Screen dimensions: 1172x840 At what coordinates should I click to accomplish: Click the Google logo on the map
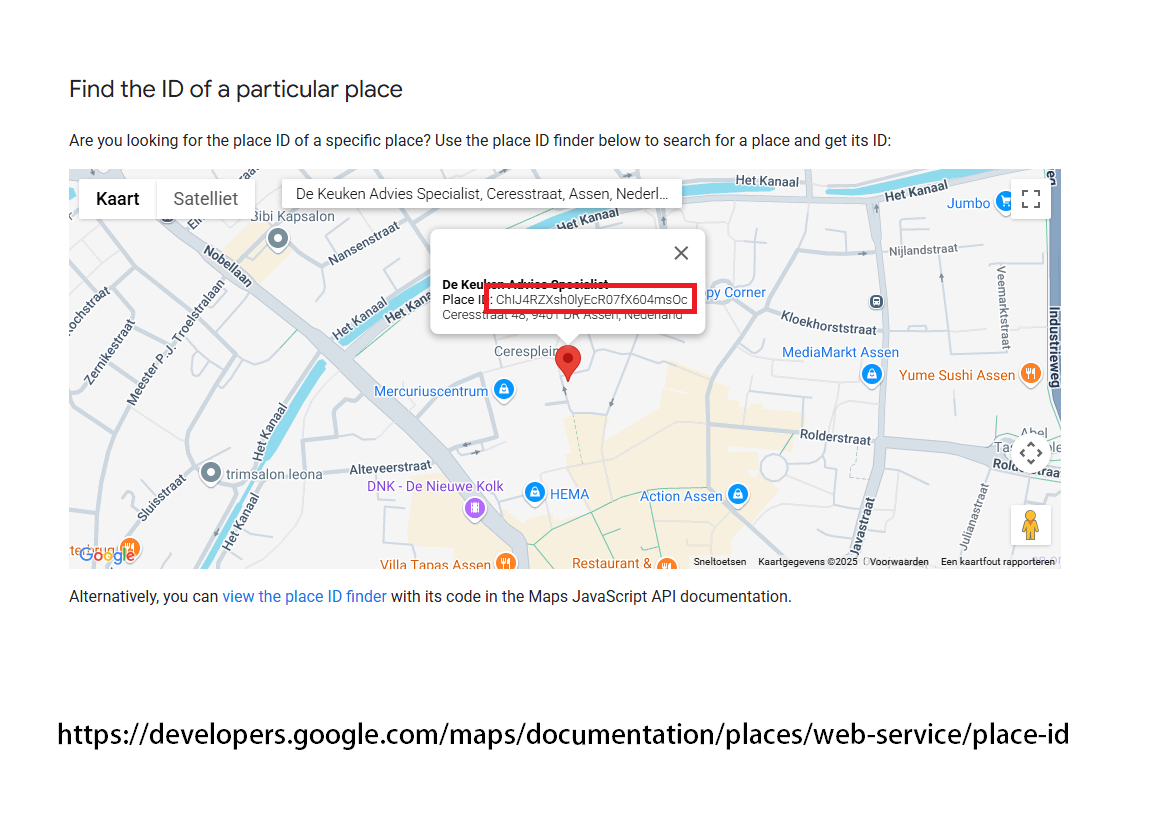coord(108,555)
